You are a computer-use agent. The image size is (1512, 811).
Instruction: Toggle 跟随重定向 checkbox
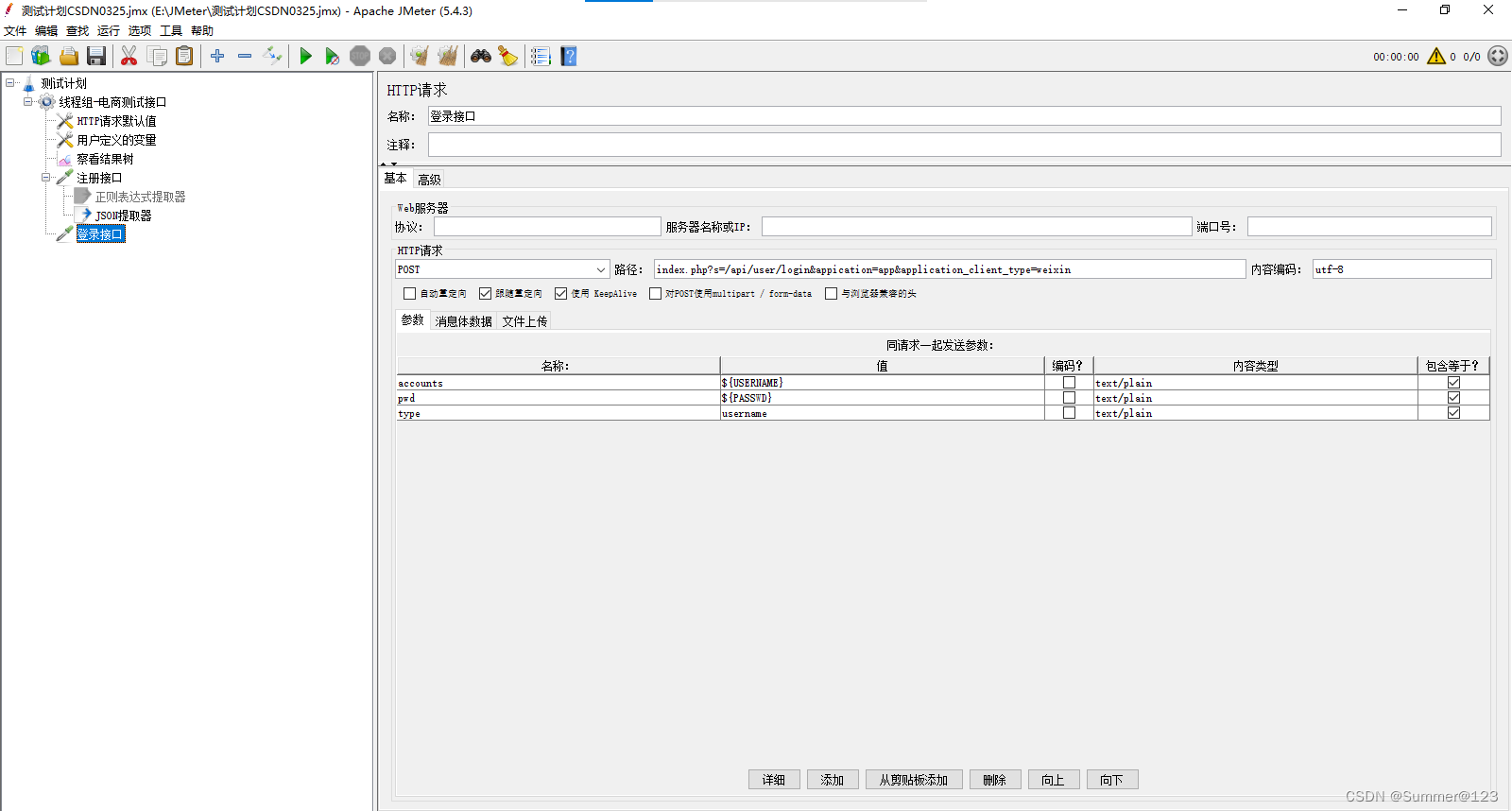(485, 294)
